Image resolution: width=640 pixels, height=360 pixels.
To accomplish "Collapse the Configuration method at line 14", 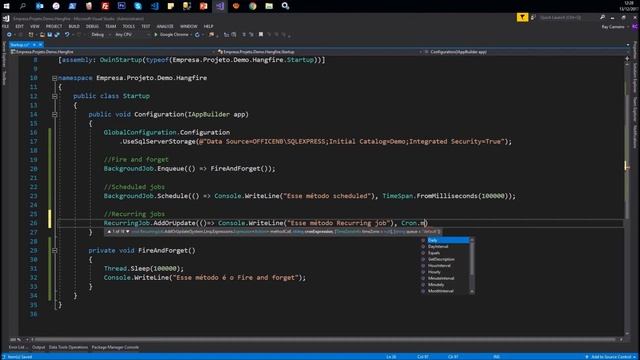I will click(x=54, y=115).
